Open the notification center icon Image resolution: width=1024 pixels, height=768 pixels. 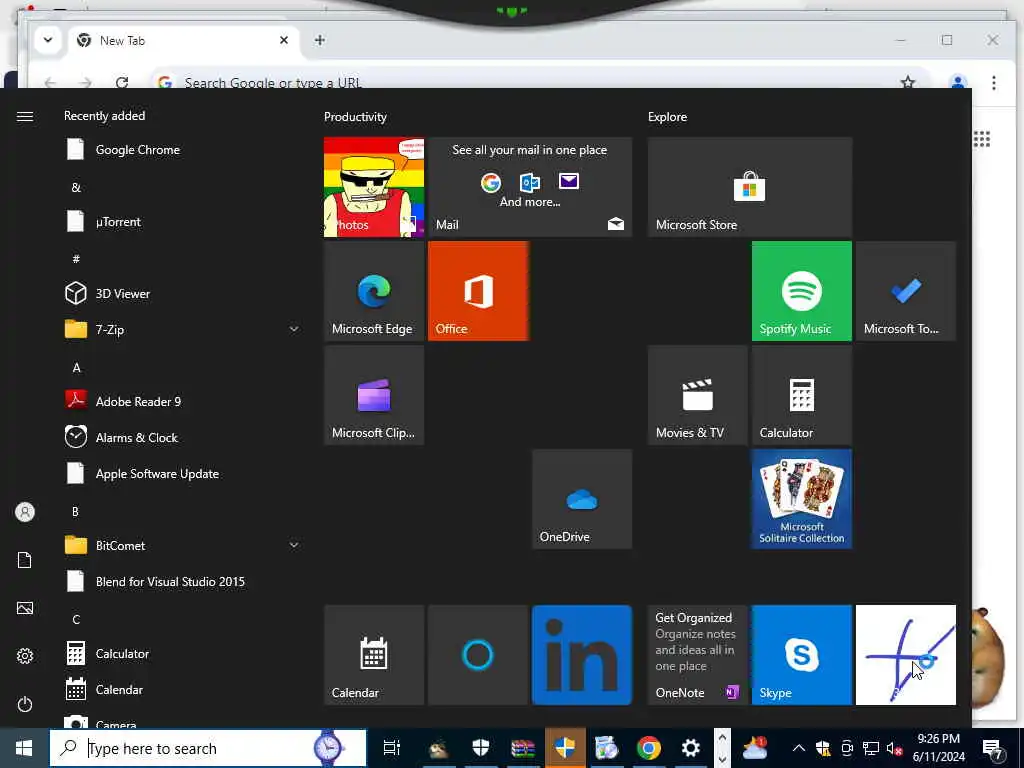[x=994, y=749]
